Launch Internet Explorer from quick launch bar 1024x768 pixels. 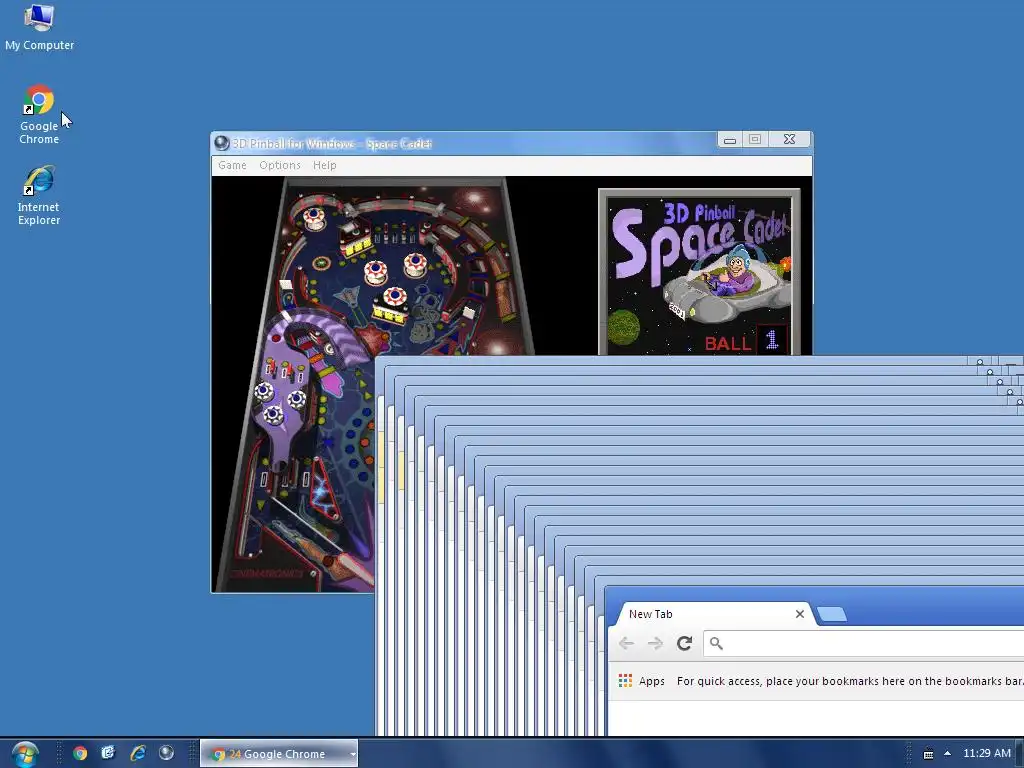coord(138,754)
